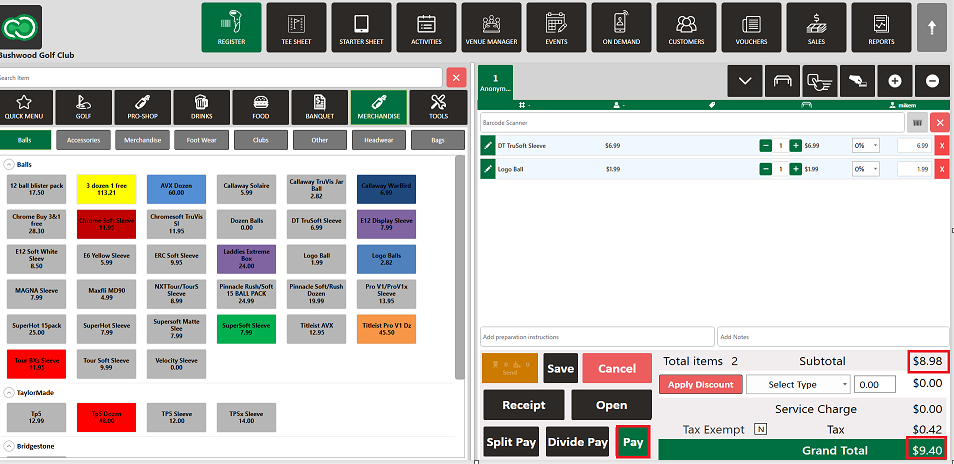Open the Register module

tap(231, 27)
